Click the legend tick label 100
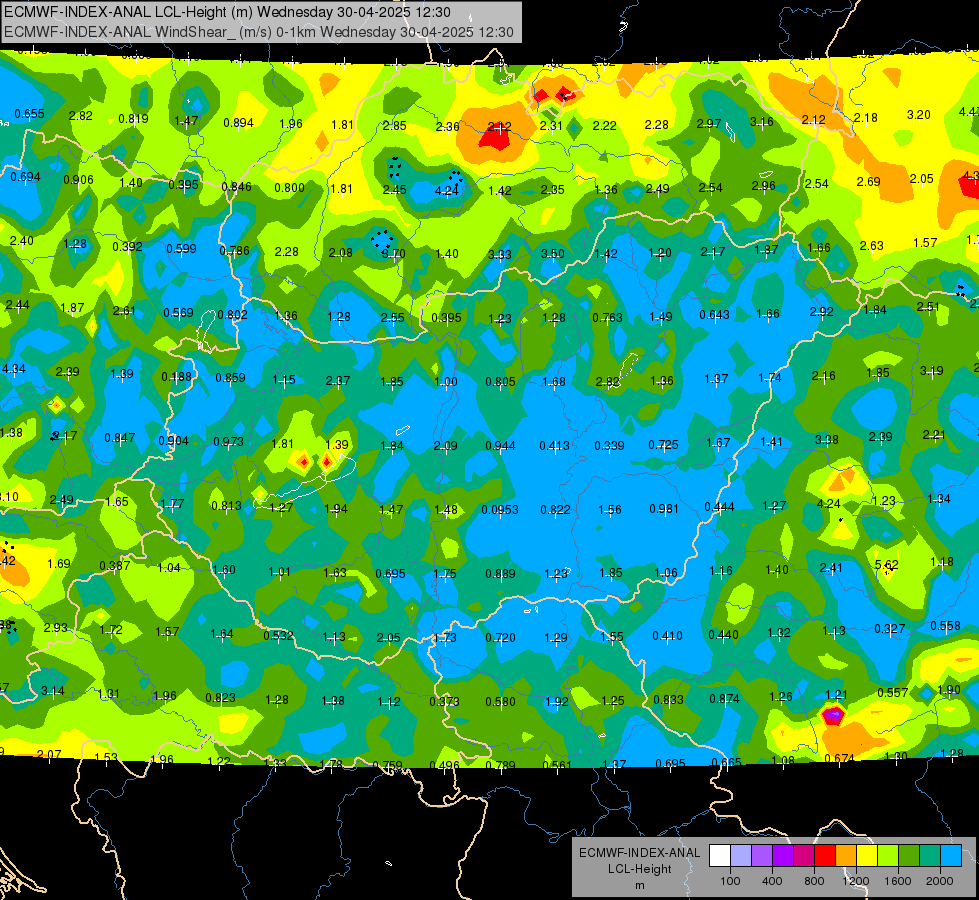Screen dimensions: 979x900 (730, 881)
